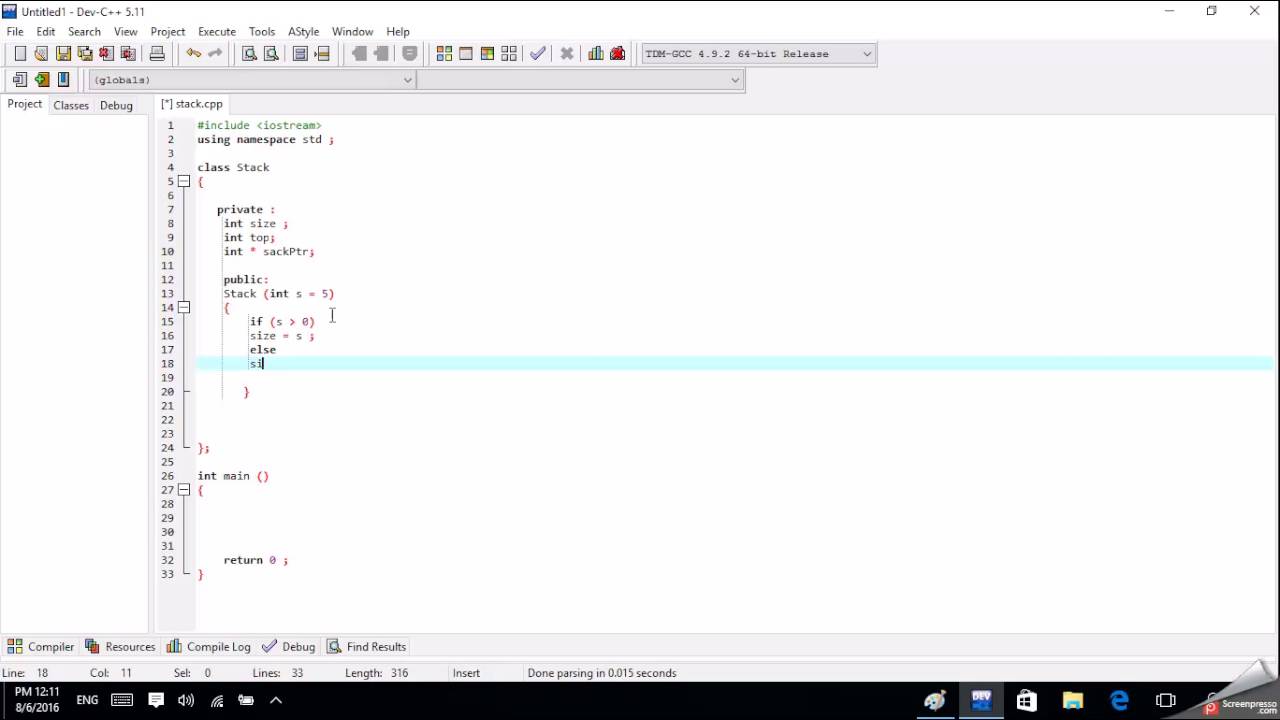Click the Delete profiling information icon
Viewport: 1280px width, 720px height.
click(x=618, y=54)
